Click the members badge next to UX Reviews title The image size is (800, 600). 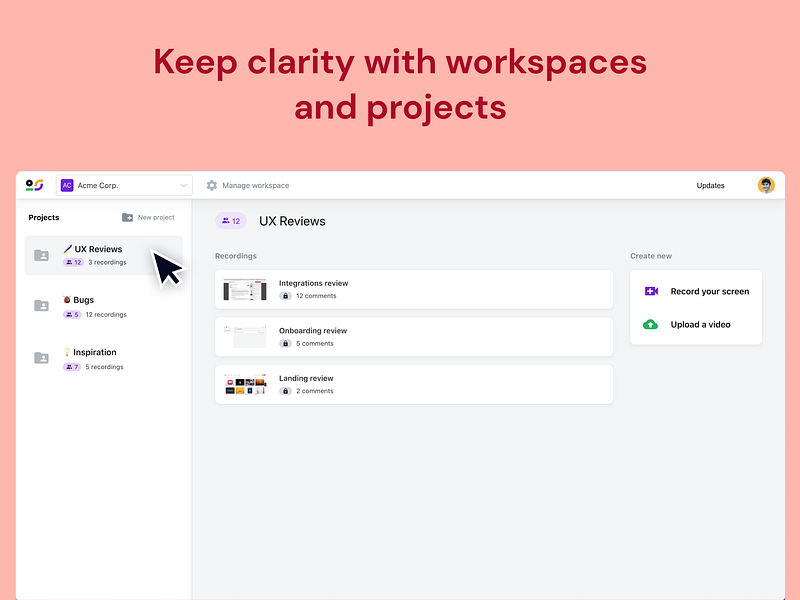click(x=231, y=221)
